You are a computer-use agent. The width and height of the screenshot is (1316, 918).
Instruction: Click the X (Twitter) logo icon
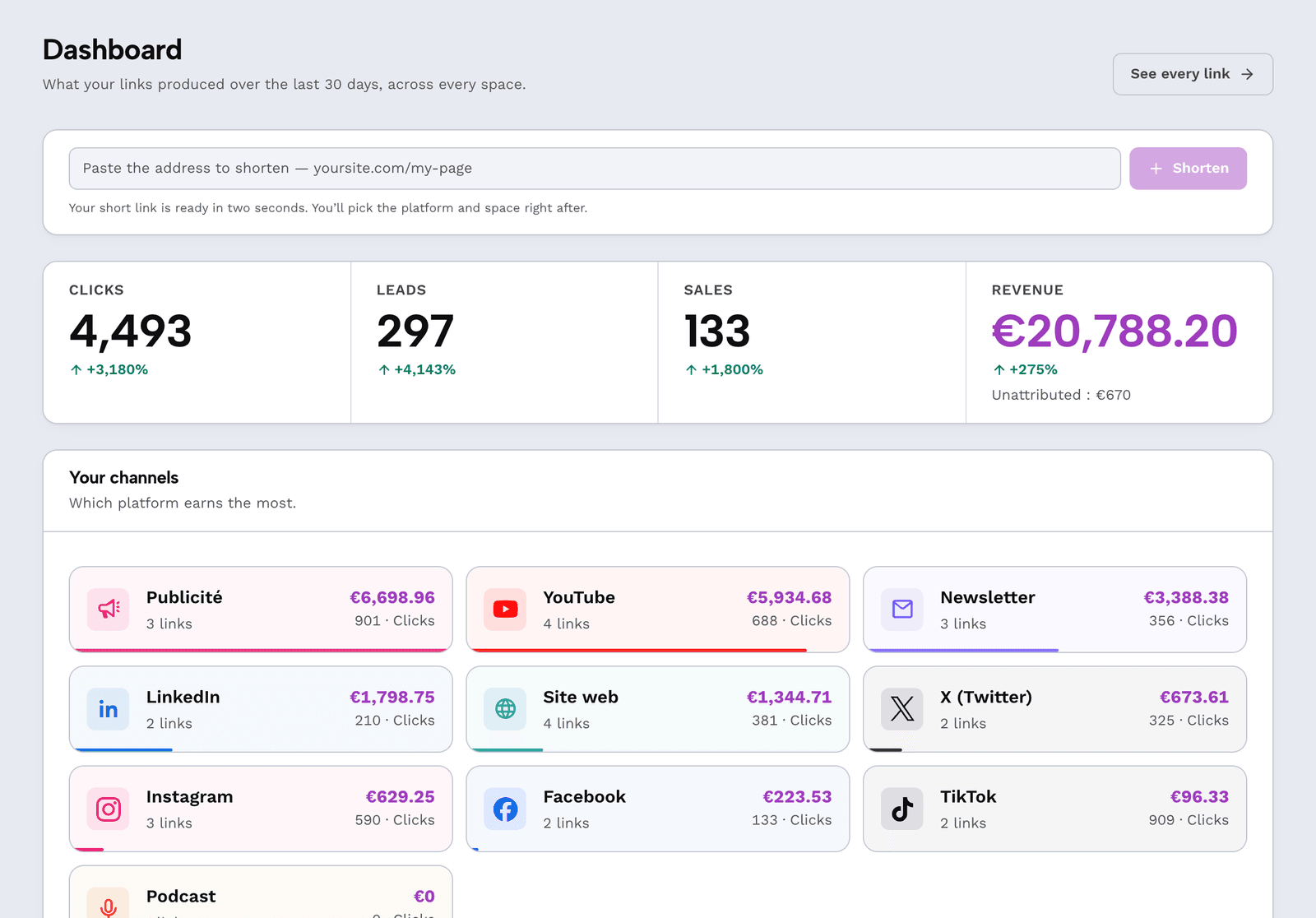(x=902, y=709)
